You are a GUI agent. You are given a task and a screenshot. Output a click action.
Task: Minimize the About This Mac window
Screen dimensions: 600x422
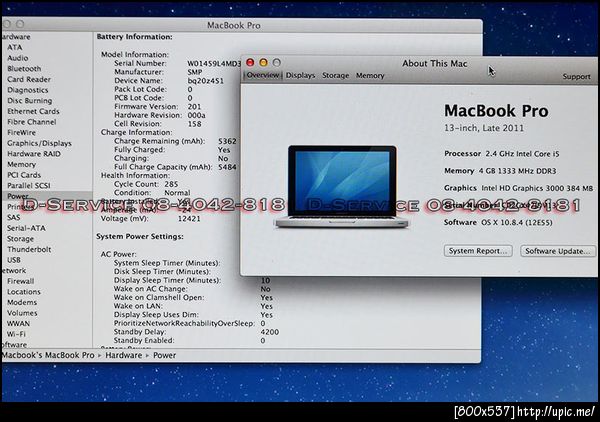[263, 62]
